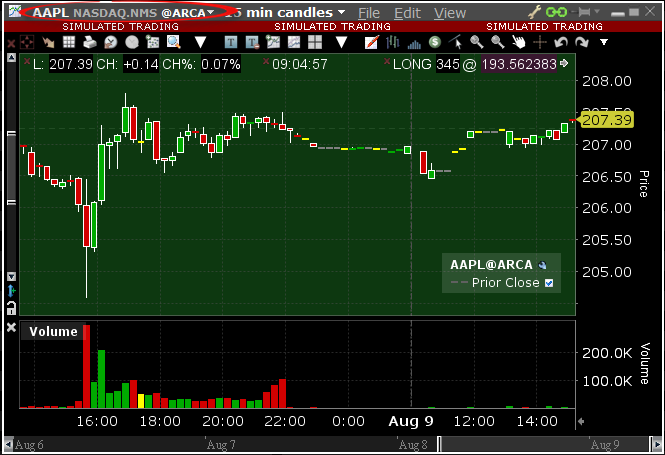The width and height of the screenshot is (665, 455).
Task: Click the yellow 207.39 price tag
Action: [x=606, y=120]
